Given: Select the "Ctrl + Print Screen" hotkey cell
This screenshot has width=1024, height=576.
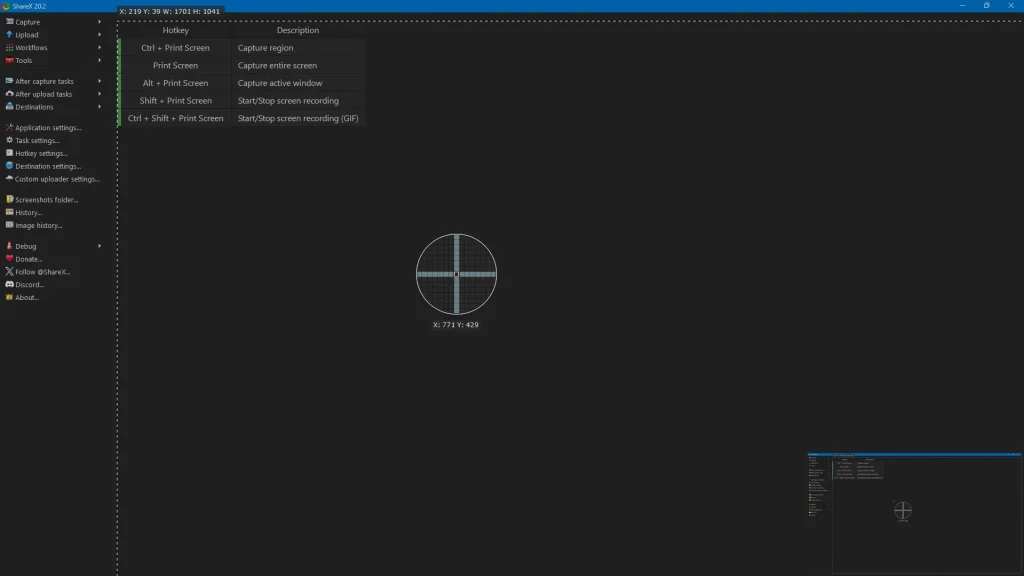Looking at the screenshot, I should pos(176,48).
